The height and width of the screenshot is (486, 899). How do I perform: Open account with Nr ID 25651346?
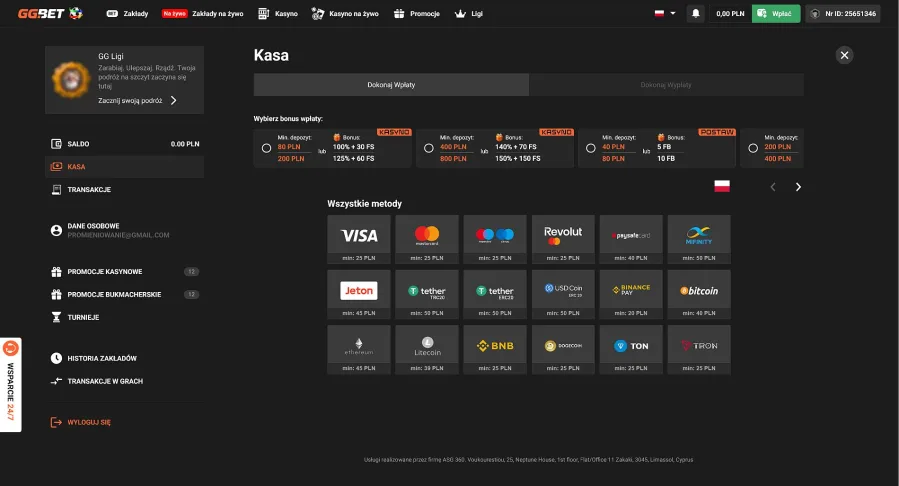[843, 13]
